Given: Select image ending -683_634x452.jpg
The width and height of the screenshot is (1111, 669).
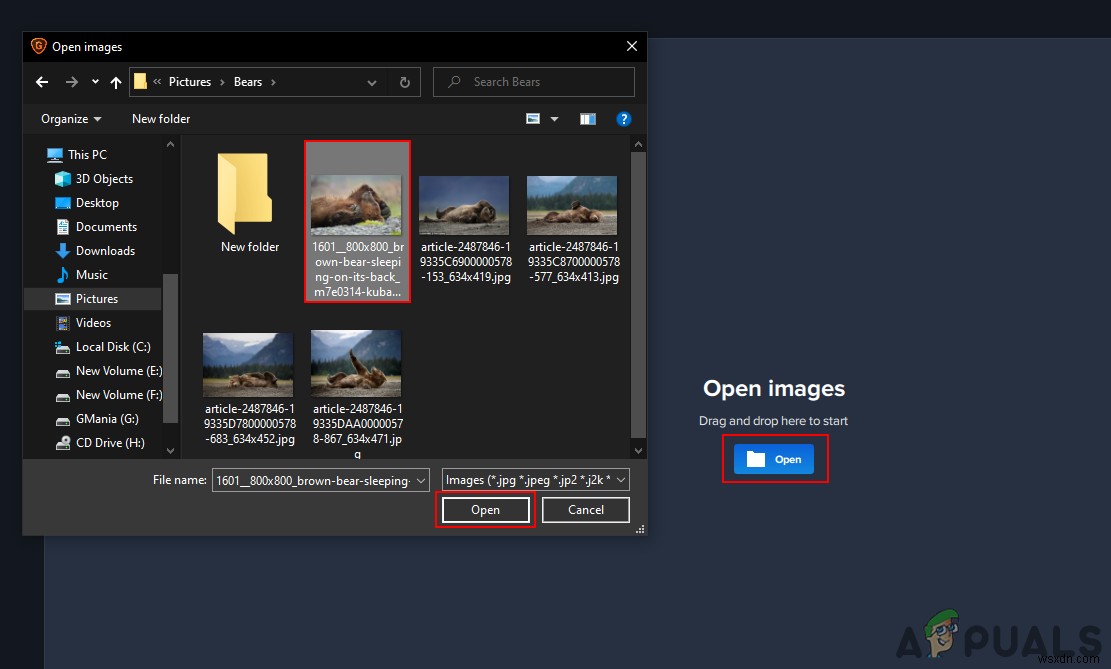Looking at the screenshot, I should pos(249,388).
